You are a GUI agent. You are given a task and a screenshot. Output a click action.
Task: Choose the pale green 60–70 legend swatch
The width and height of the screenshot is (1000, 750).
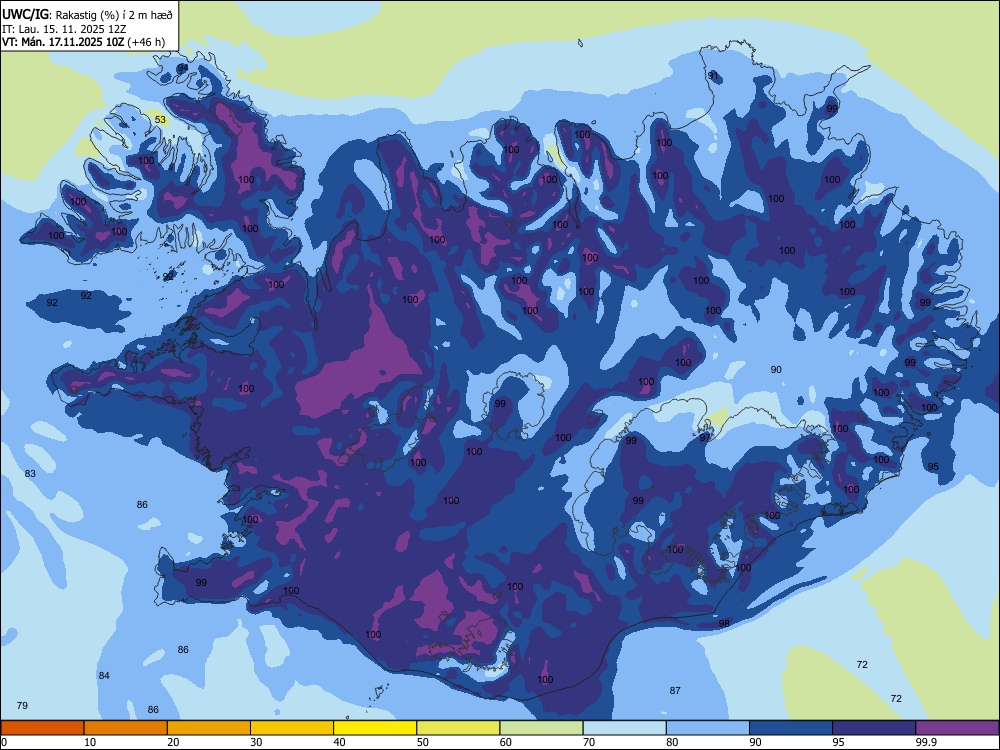click(541, 728)
